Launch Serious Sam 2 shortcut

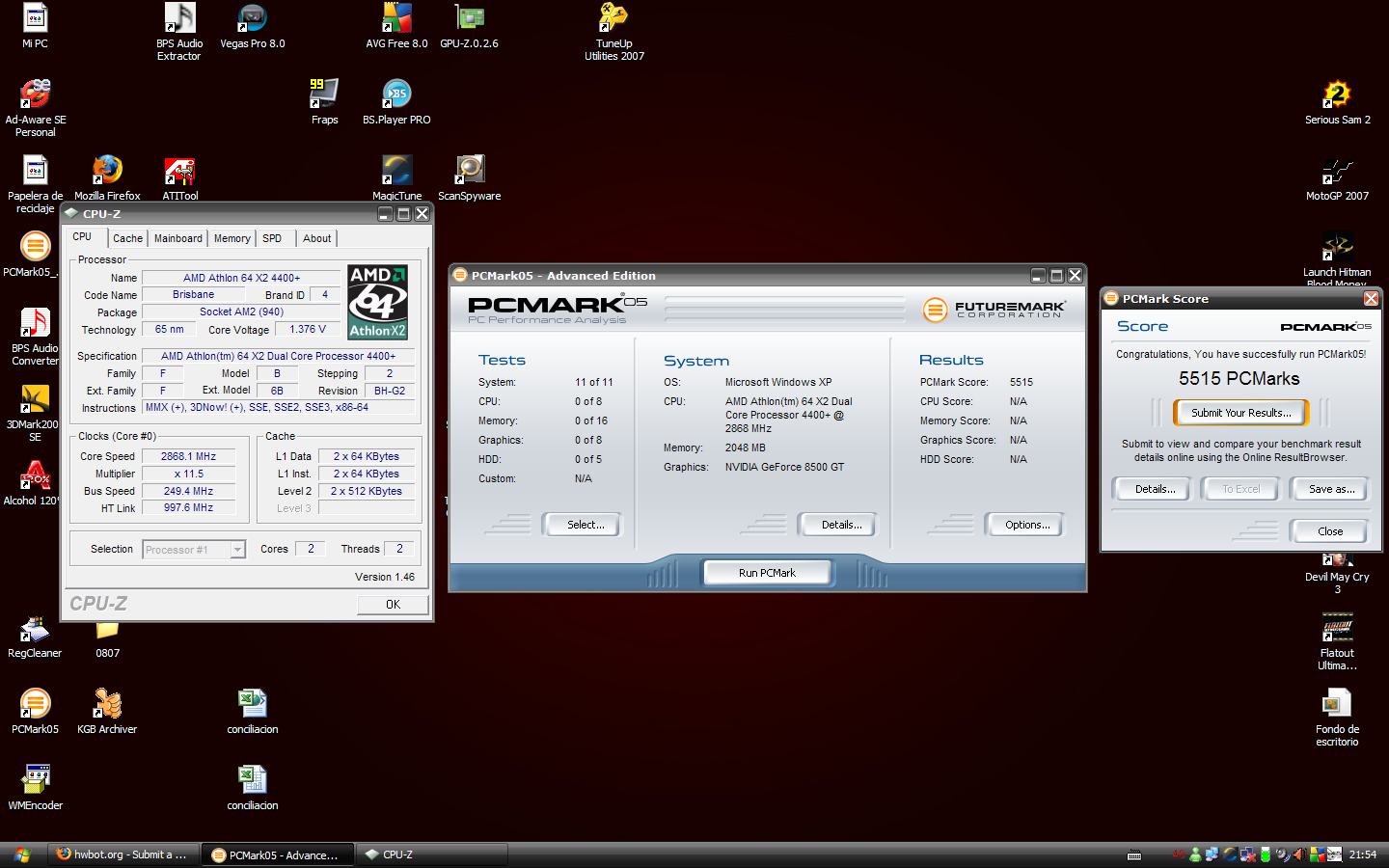pyautogui.click(x=1337, y=102)
